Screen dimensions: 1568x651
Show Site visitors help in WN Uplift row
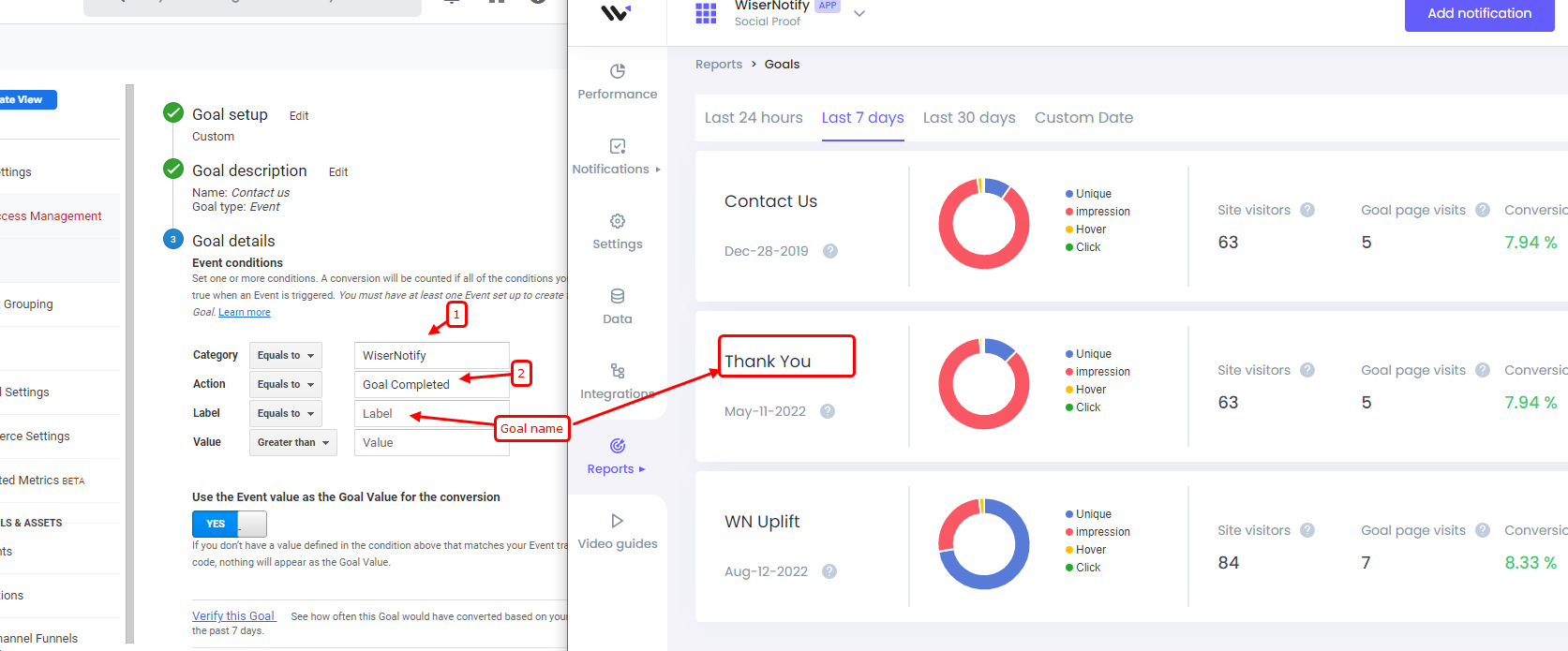tap(1307, 530)
